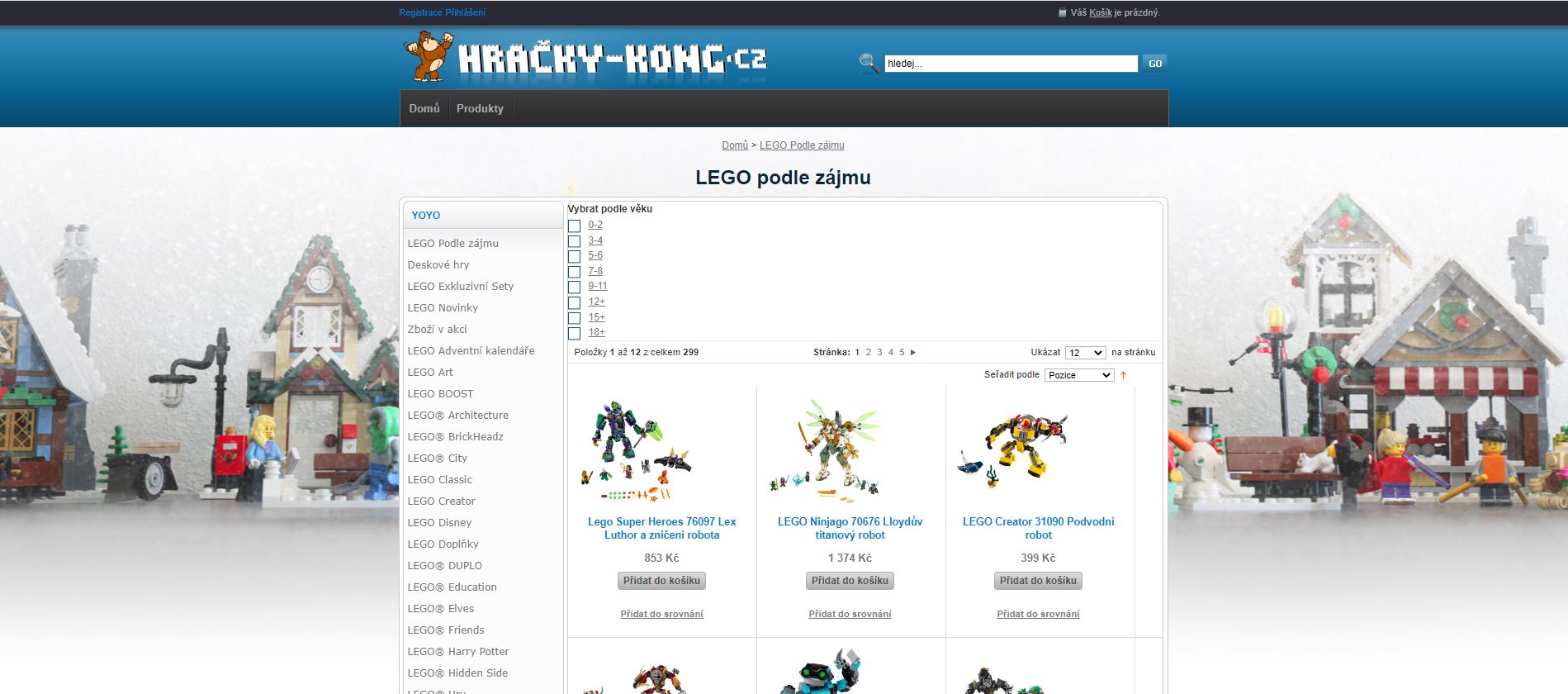This screenshot has width=1568, height=694.
Task: Click LEGO Podle zájmu breadcrumb link
Action: click(802, 145)
